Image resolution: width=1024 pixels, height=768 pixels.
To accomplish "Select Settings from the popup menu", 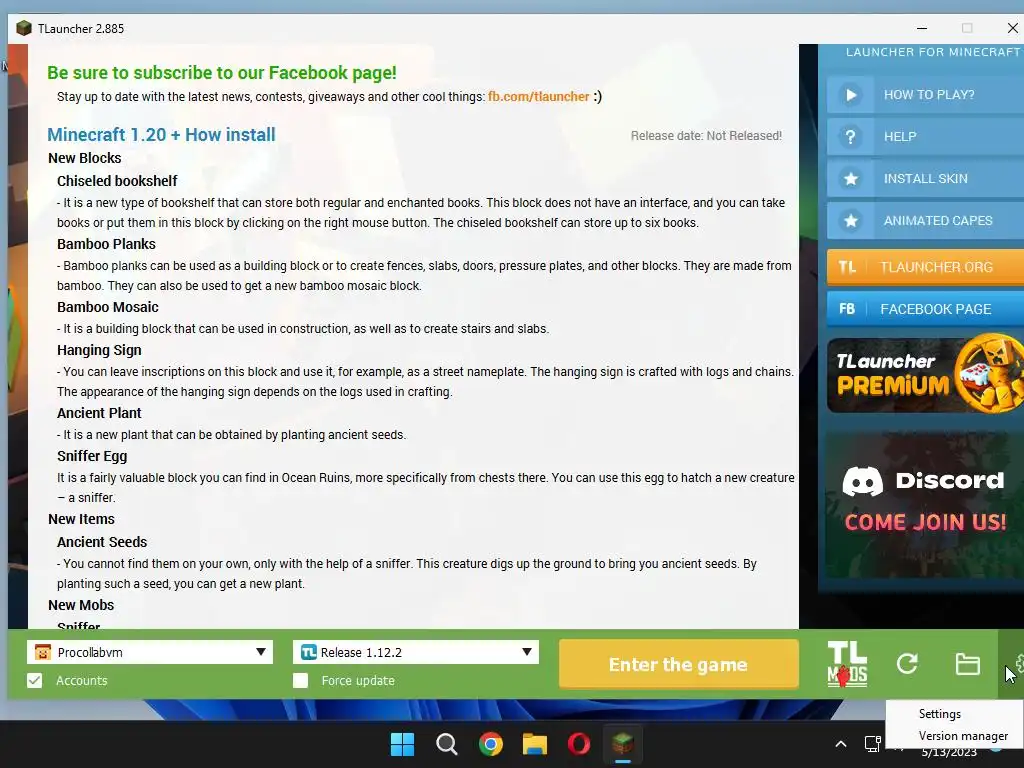I will coord(940,714).
